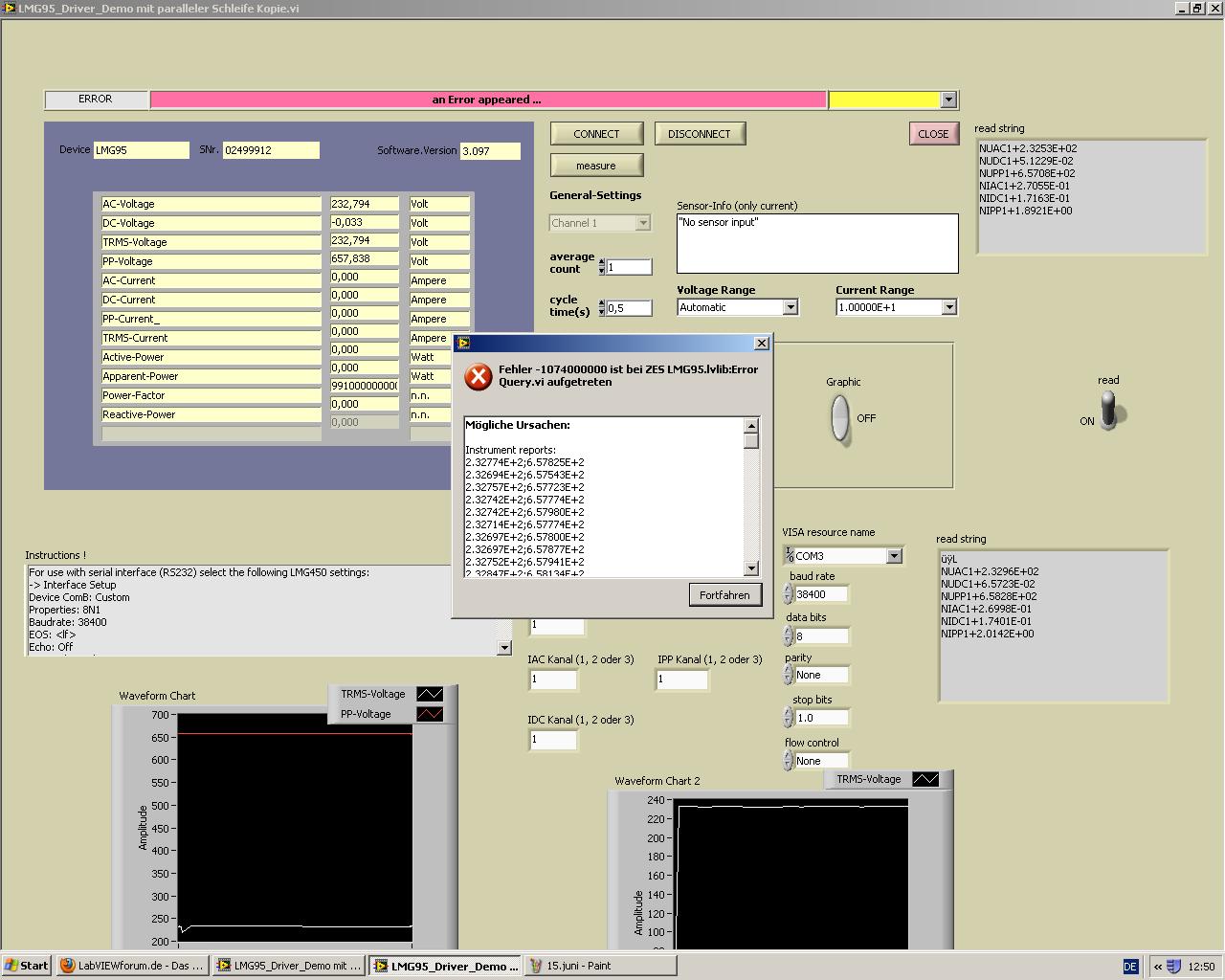Click the Software.Version field showing 3.097
Viewport: 1225px width, 980px height.
pyautogui.click(x=490, y=151)
